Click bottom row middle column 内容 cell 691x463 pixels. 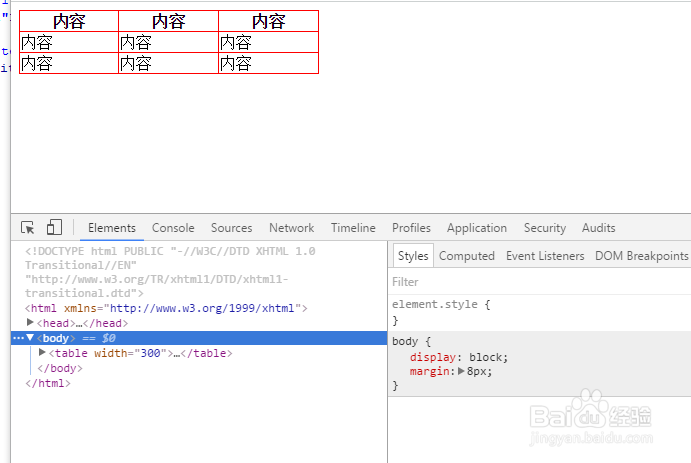(x=168, y=63)
